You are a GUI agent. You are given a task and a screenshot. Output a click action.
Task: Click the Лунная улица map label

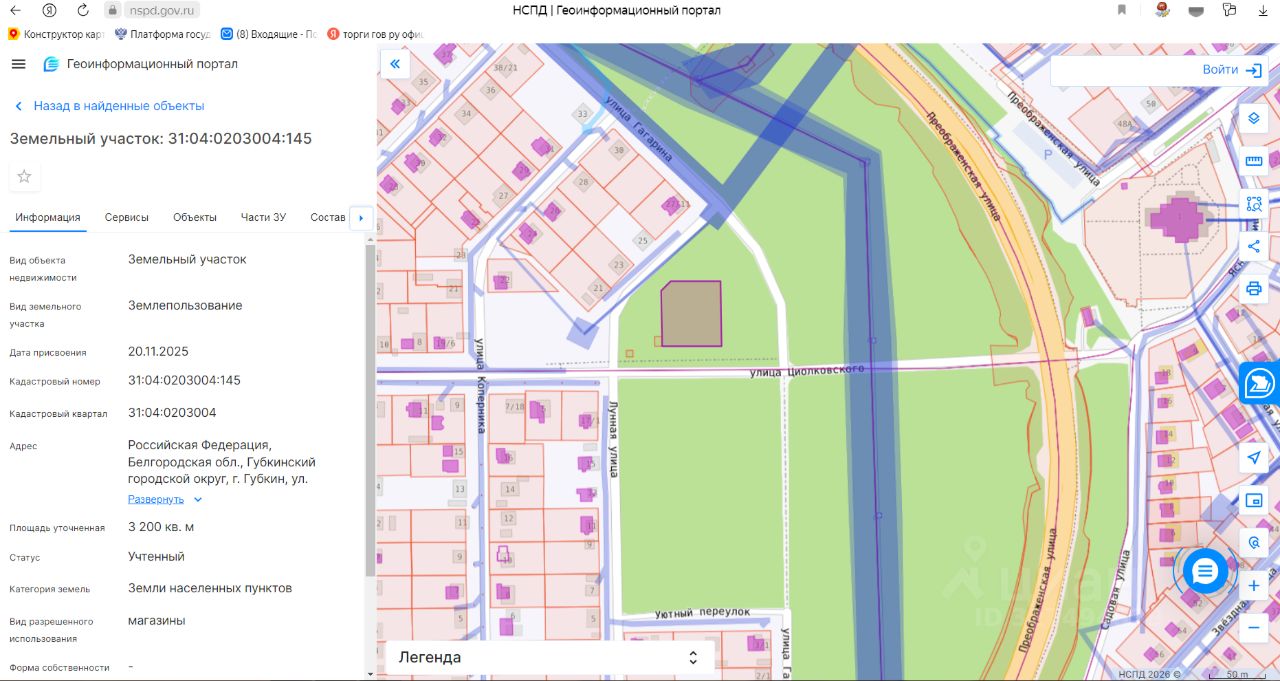(x=612, y=441)
